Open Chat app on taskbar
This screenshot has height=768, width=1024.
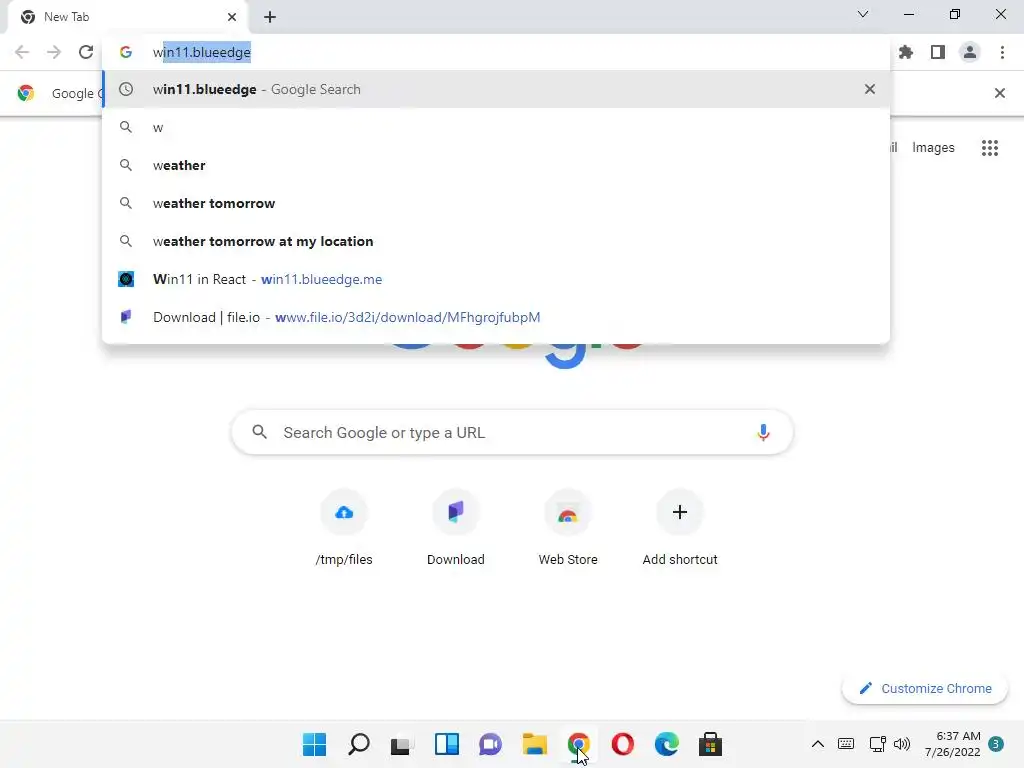point(490,744)
